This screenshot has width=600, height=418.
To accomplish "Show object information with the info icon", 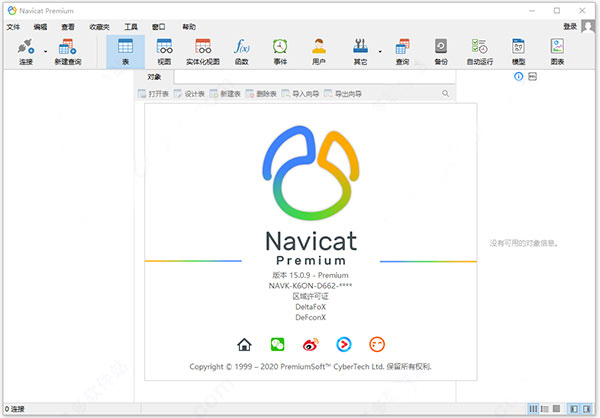I will 518,77.
